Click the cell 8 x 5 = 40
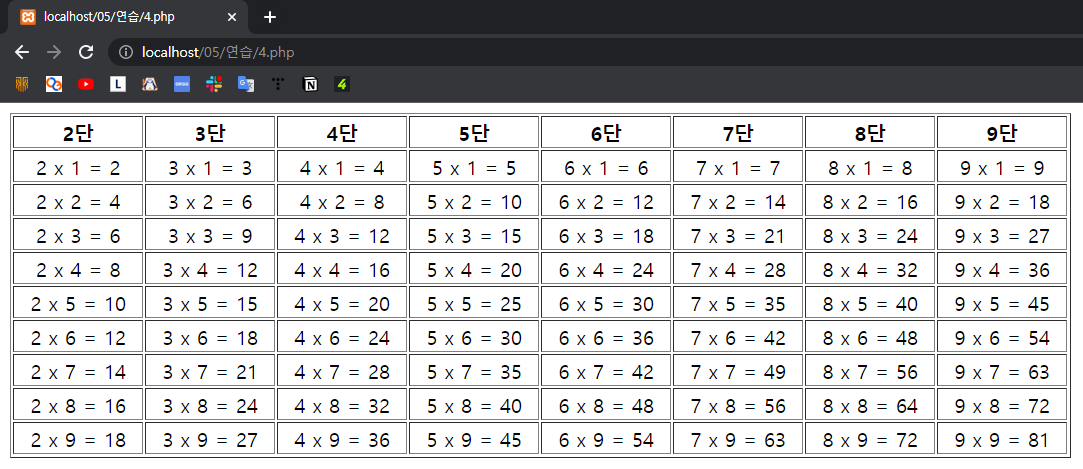The image size is (1083, 469). click(870, 303)
